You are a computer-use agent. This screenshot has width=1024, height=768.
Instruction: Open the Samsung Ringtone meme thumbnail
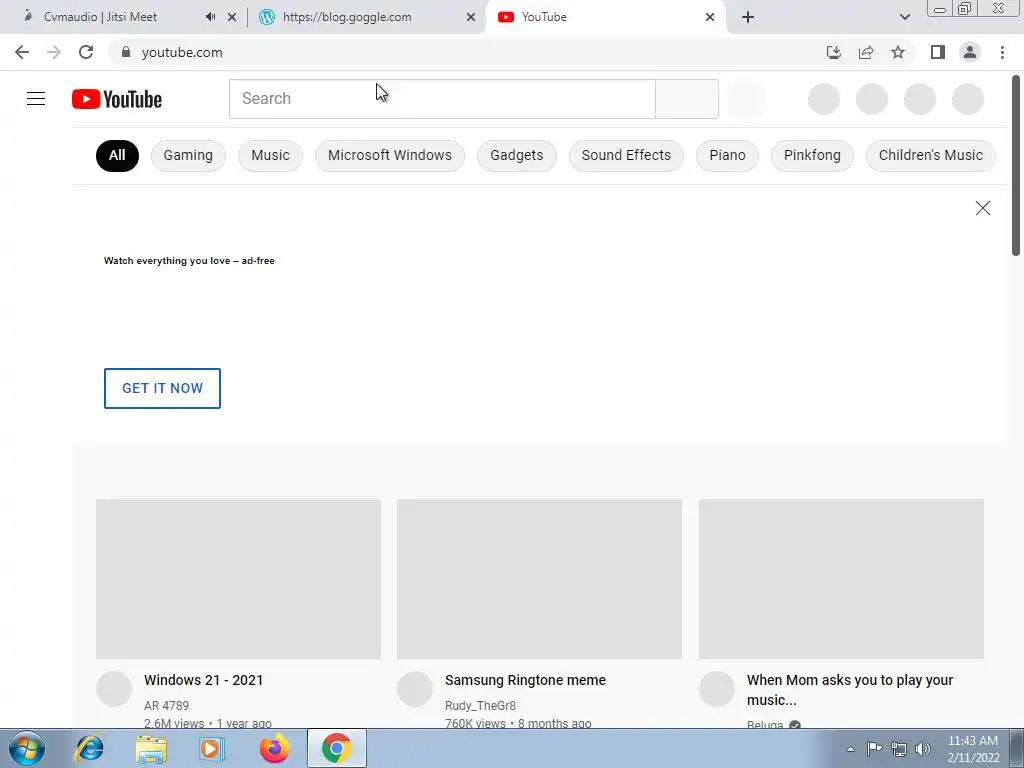pyautogui.click(x=539, y=579)
